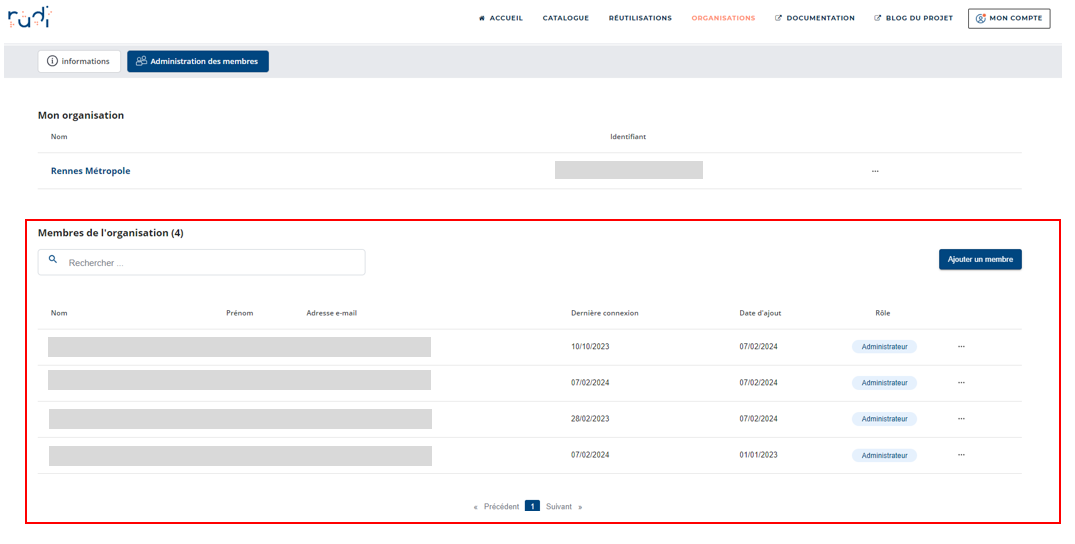The width and height of the screenshot is (1075, 544).
Task: Click Administrateur badge of member connected 28/02/2023
Action: 884,419
